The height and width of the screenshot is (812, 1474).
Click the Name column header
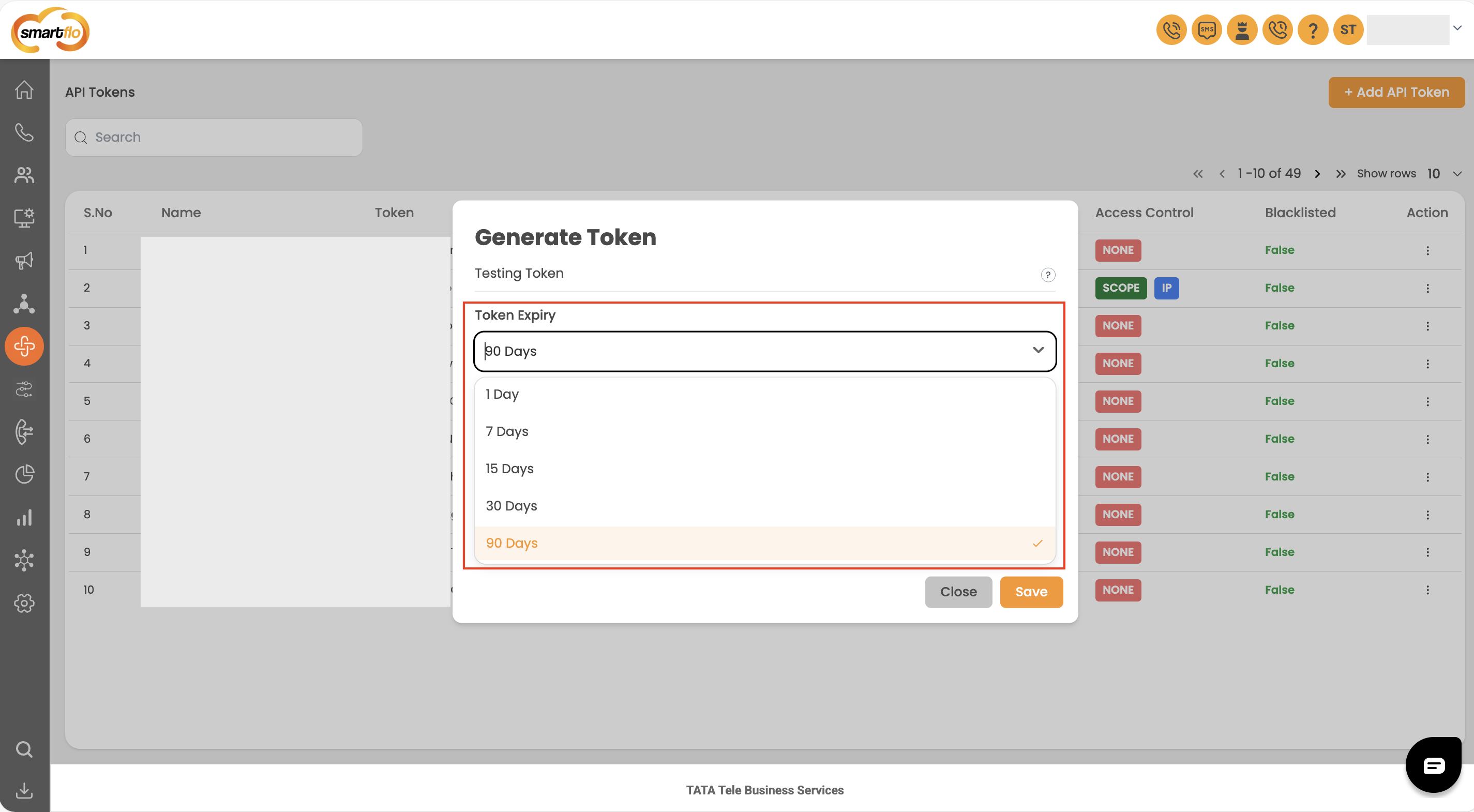pyautogui.click(x=181, y=213)
